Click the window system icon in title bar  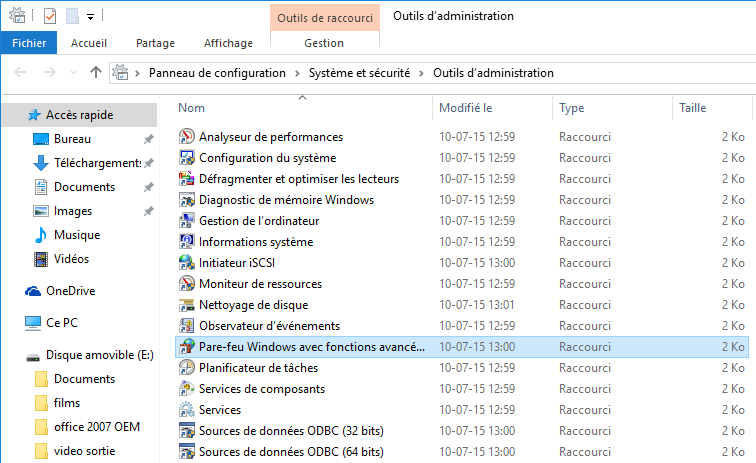(17, 15)
